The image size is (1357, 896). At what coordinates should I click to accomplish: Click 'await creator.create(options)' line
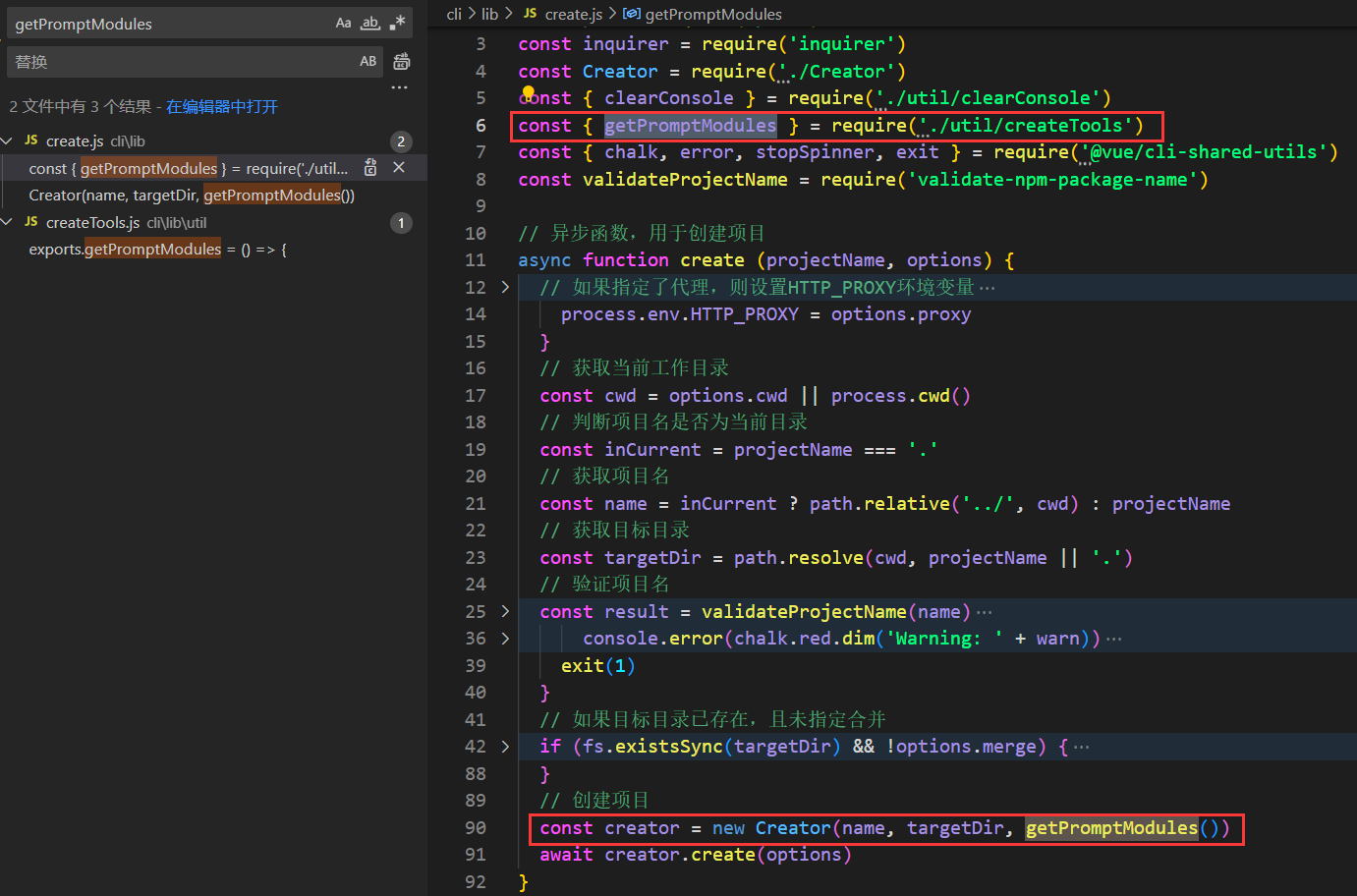pyautogui.click(x=696, y=855)
